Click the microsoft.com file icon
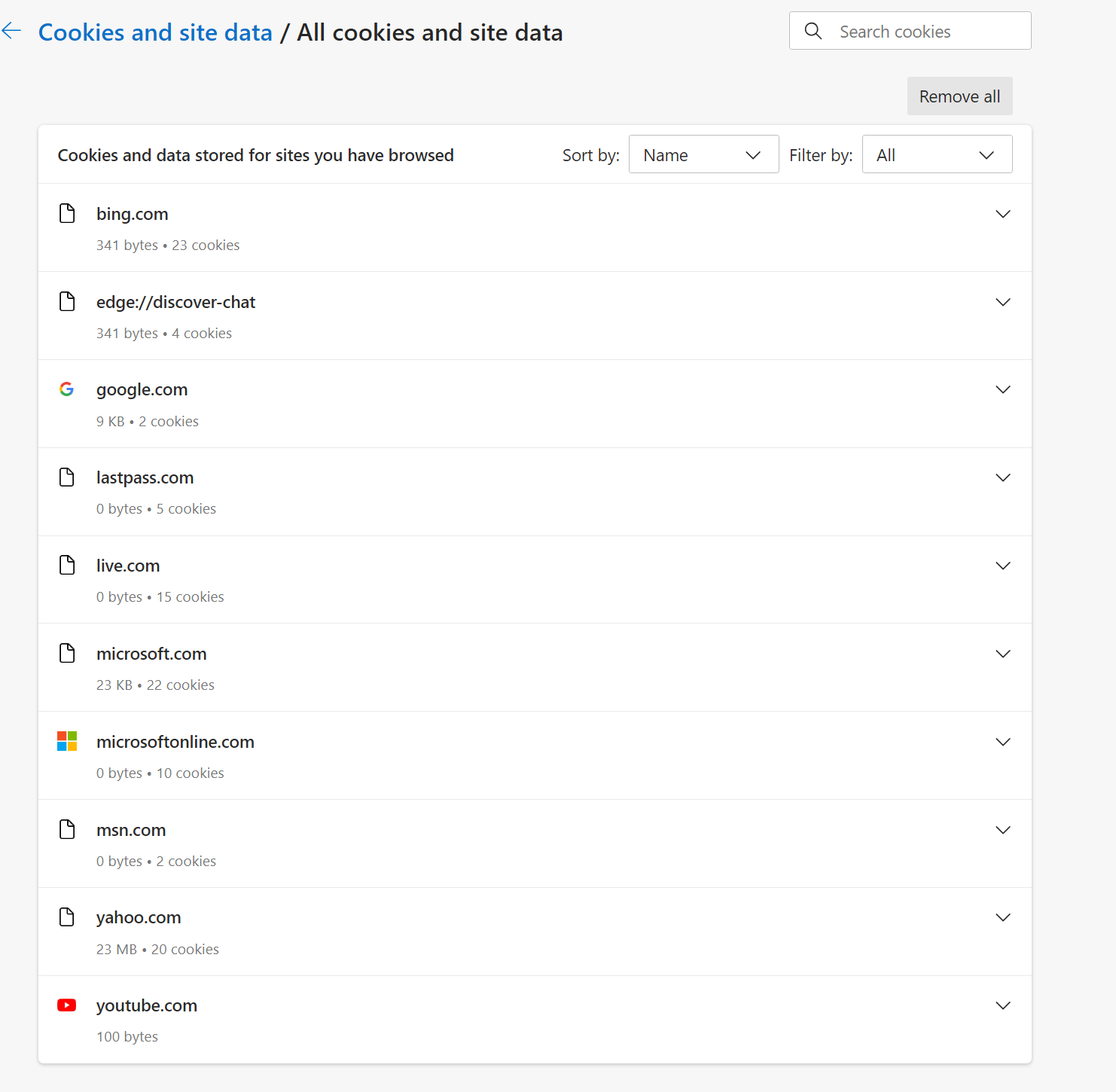This screenshot has height=1092, width=1116. 67,654
